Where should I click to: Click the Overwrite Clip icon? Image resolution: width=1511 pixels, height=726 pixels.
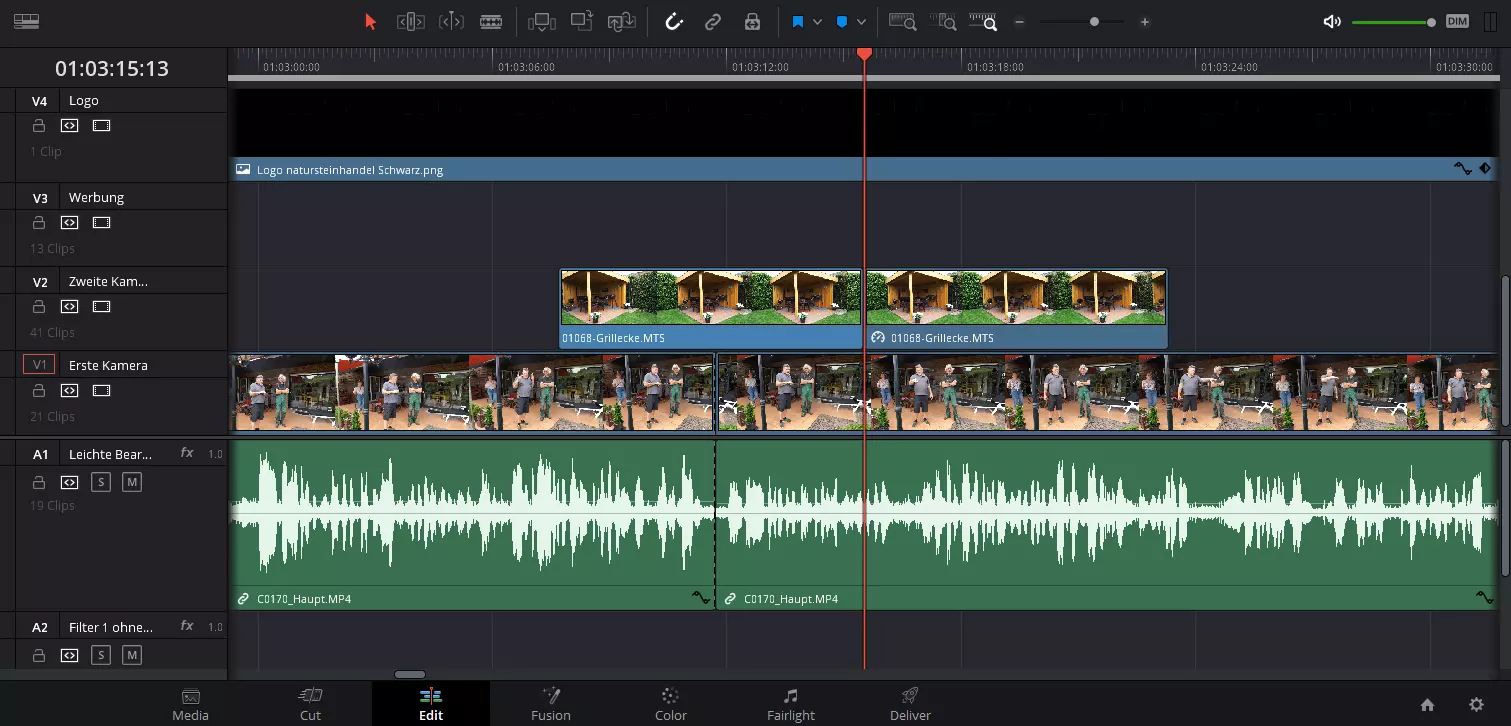[x=582, y=21]
